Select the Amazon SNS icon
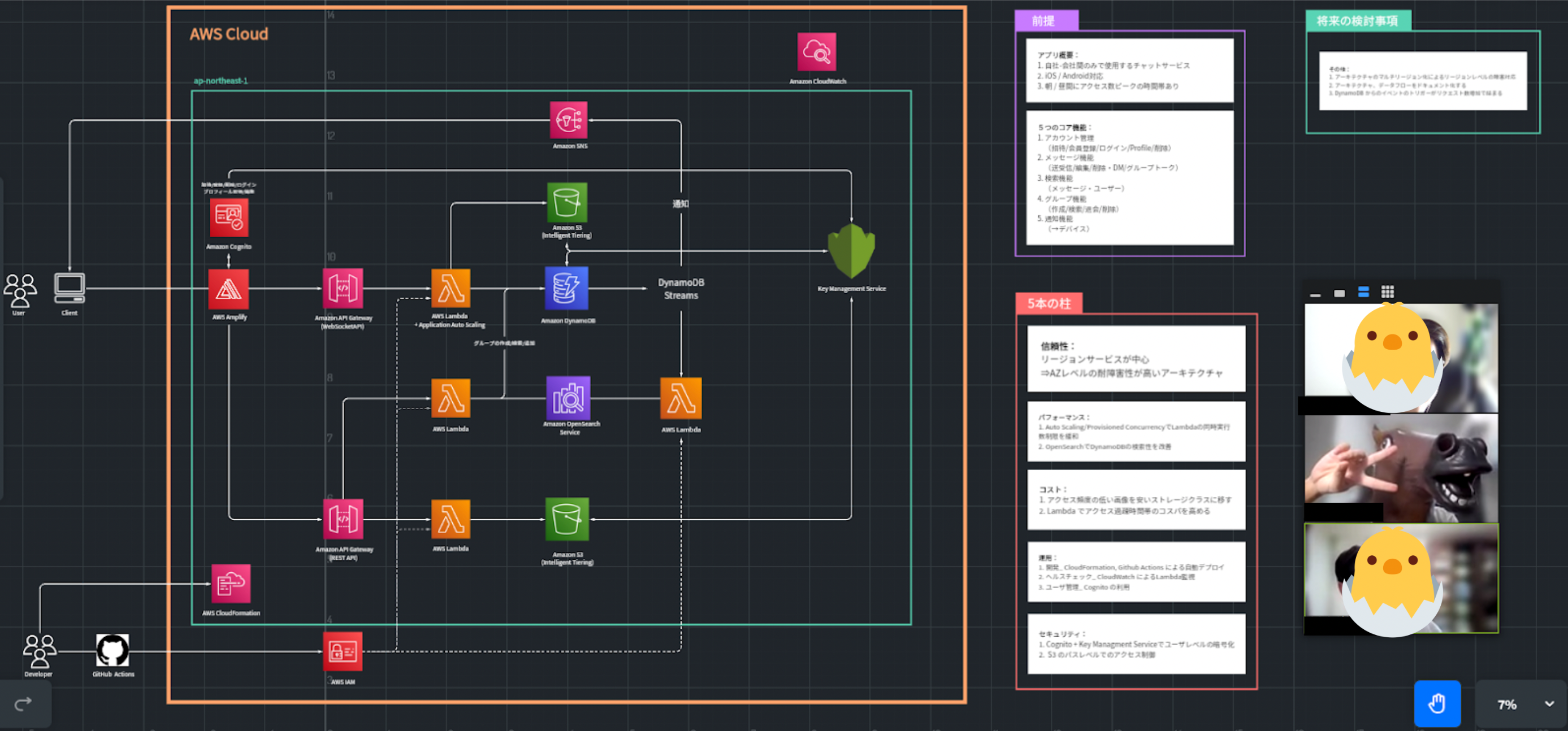 (569, 120)
